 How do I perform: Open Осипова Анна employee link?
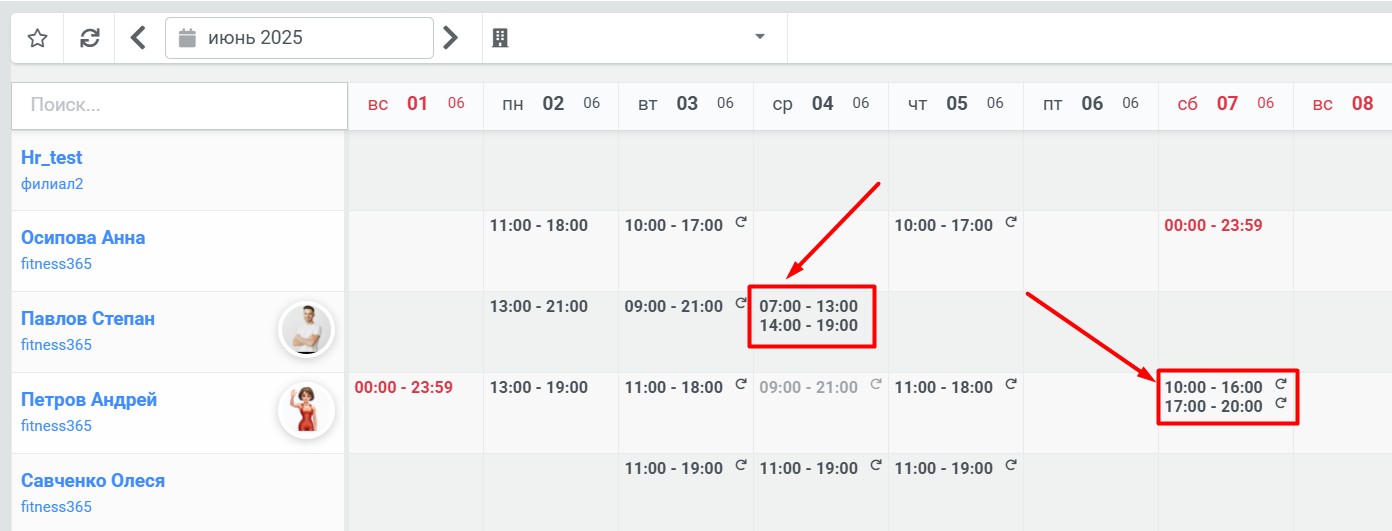coord(83,238)
